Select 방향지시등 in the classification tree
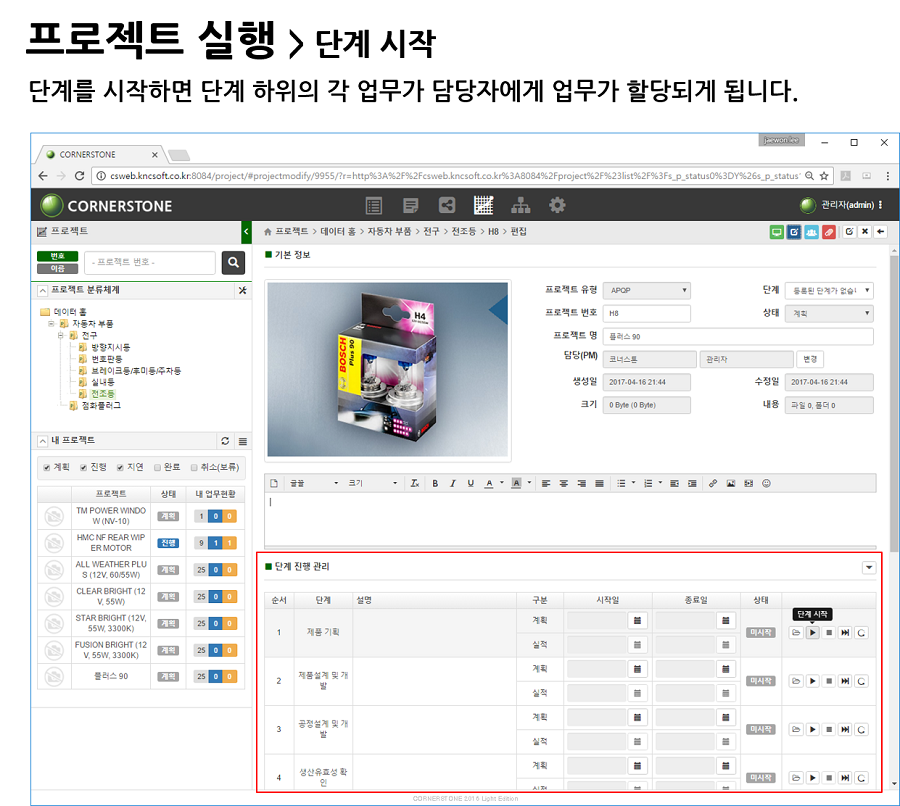 click(x=110, y=347)
